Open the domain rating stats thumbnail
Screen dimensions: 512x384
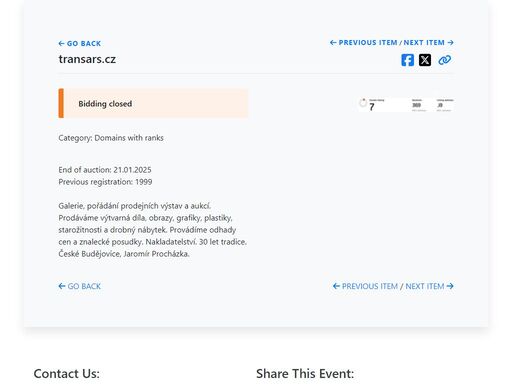click(406, 105)
